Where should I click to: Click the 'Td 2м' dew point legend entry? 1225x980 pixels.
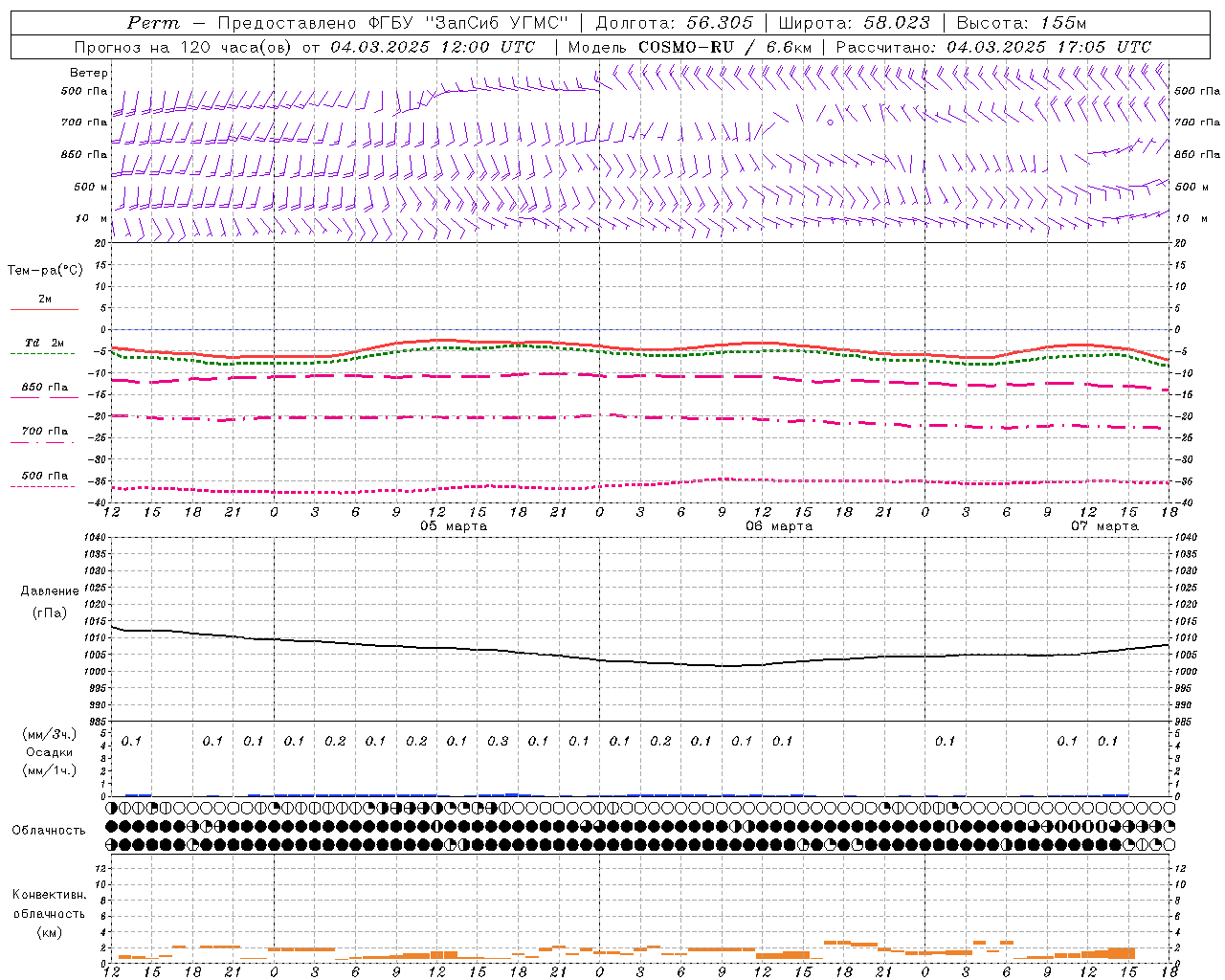(x=44, y=343)
